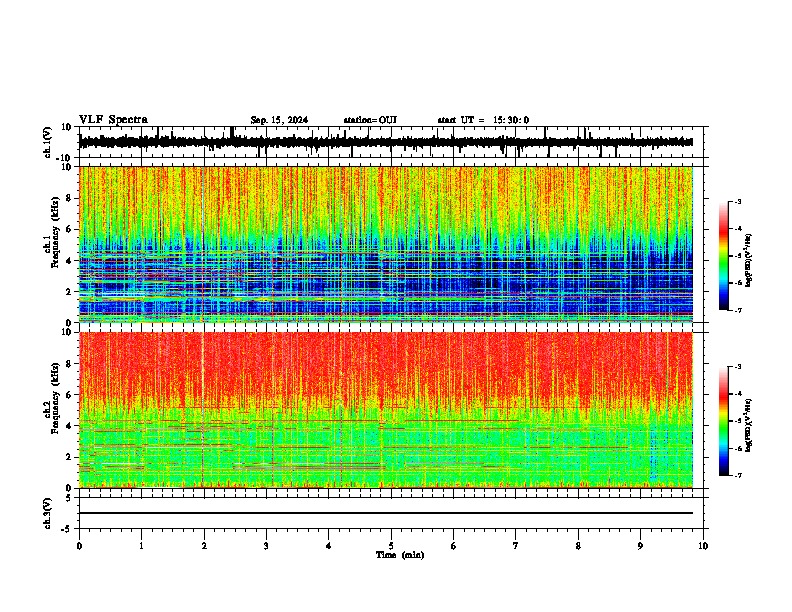This screenshot has height=612, width=792.
Task: Click the time axis tick label "1"
Action: (x=141, y=546)
